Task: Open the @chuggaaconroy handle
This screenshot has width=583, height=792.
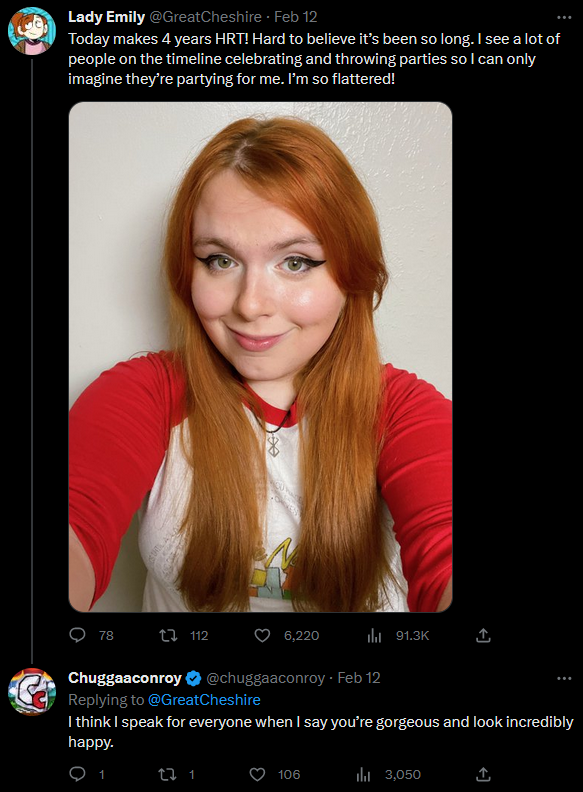Action: tap(265, 678)
